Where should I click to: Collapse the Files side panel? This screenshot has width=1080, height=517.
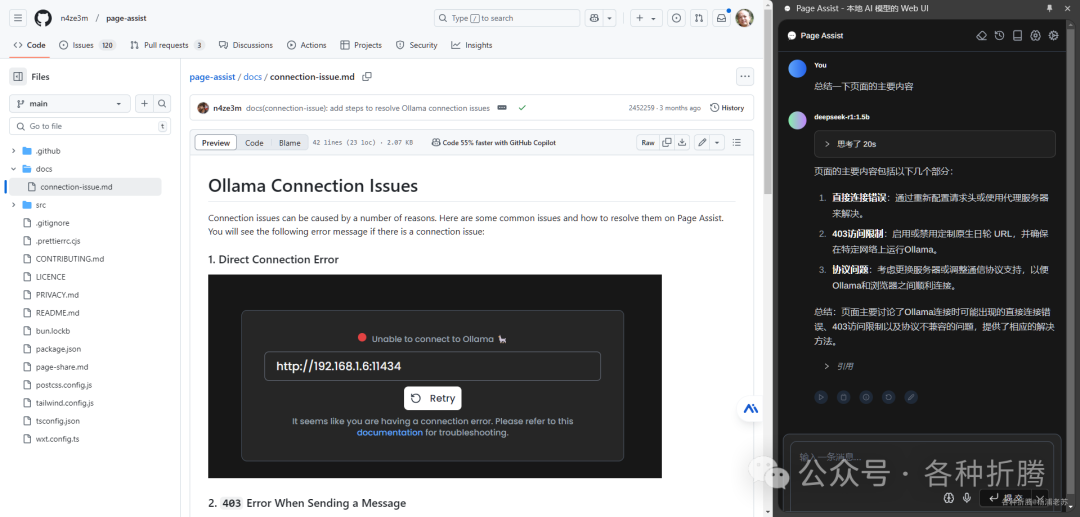coord(18,76)
